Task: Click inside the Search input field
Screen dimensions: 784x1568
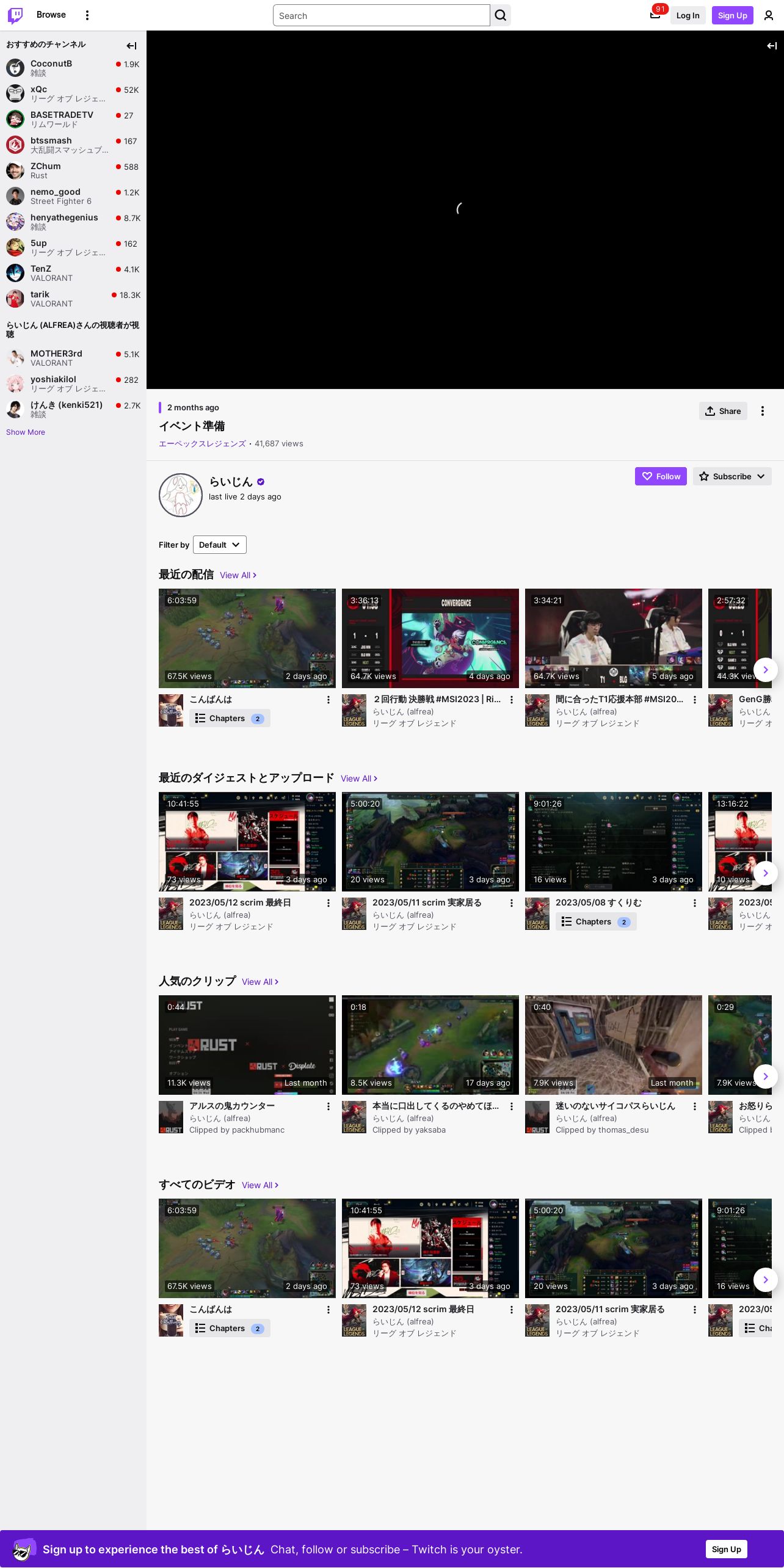Action: pyautogui.click(x=382, y=15)
